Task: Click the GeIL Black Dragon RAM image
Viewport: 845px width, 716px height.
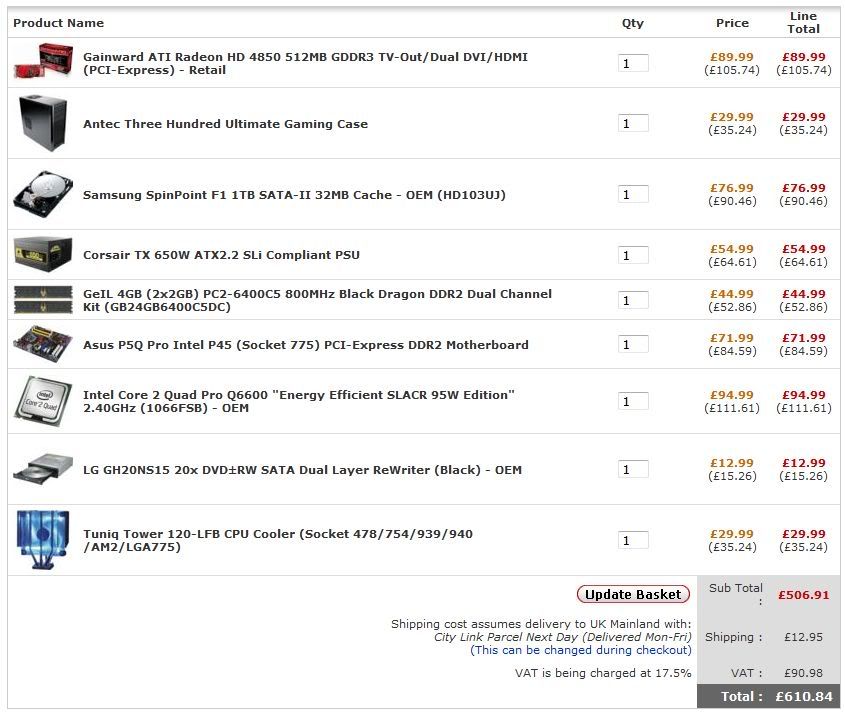Action: coord(43,300)
